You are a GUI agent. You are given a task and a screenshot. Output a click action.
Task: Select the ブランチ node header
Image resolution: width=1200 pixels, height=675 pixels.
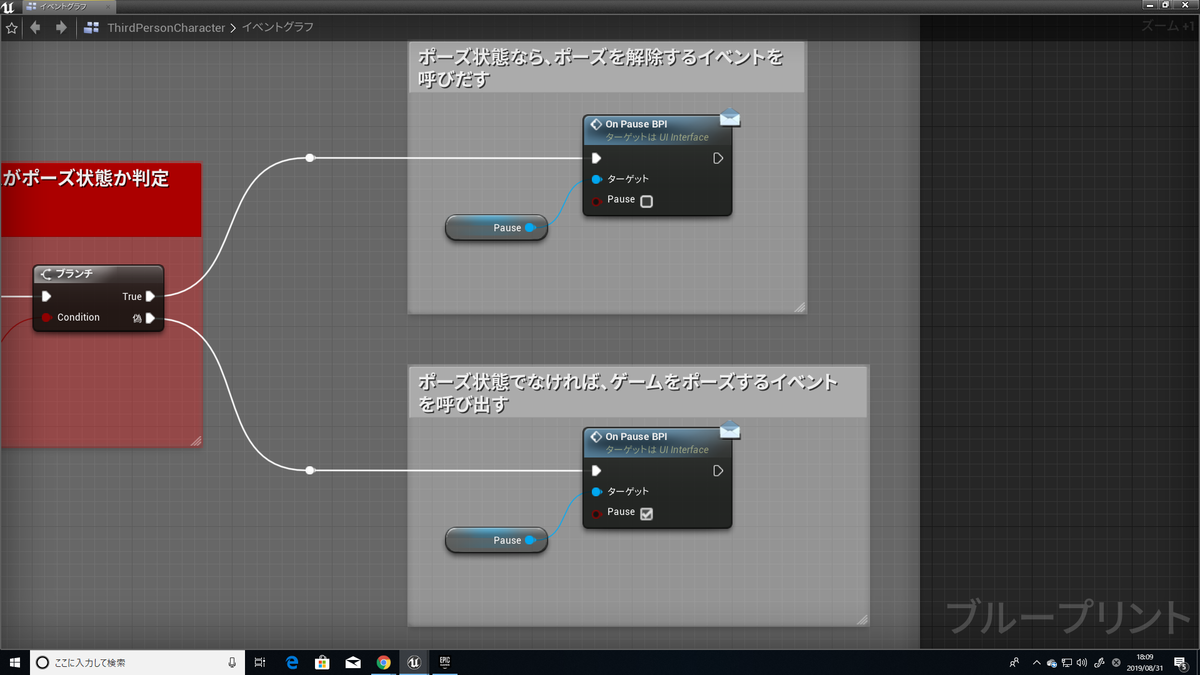coord(98,273)
